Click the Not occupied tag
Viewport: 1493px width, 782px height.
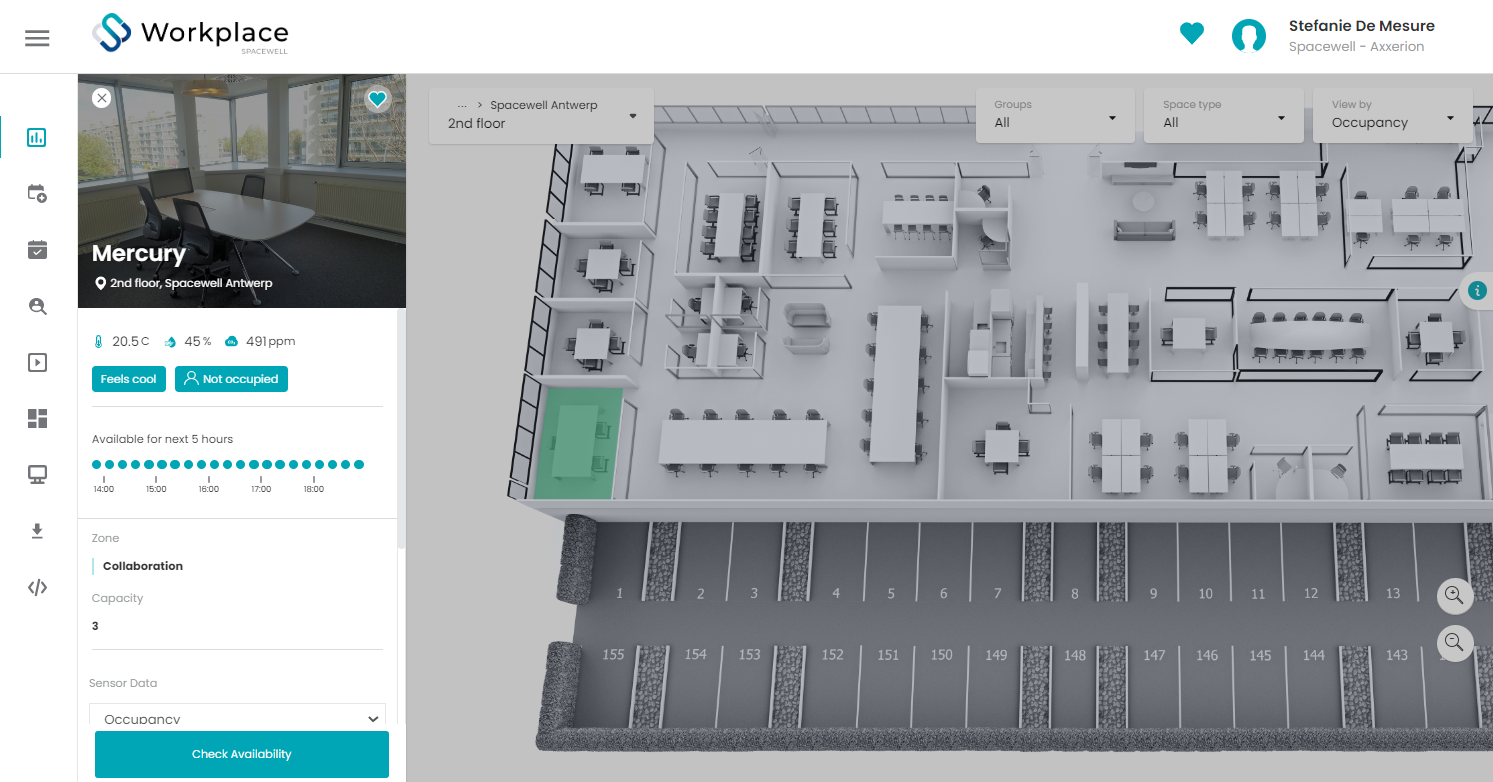[231, 379]
